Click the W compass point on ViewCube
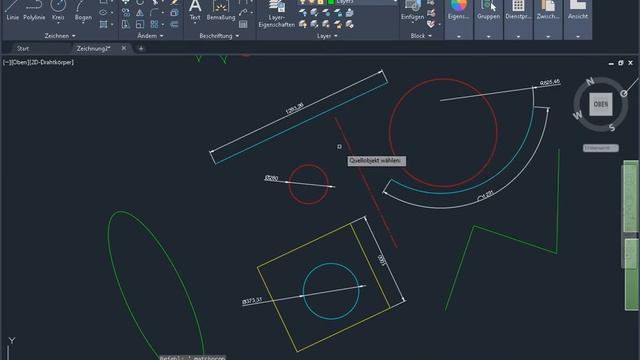This screenshot has width=640, height=360. coord(577,116)
